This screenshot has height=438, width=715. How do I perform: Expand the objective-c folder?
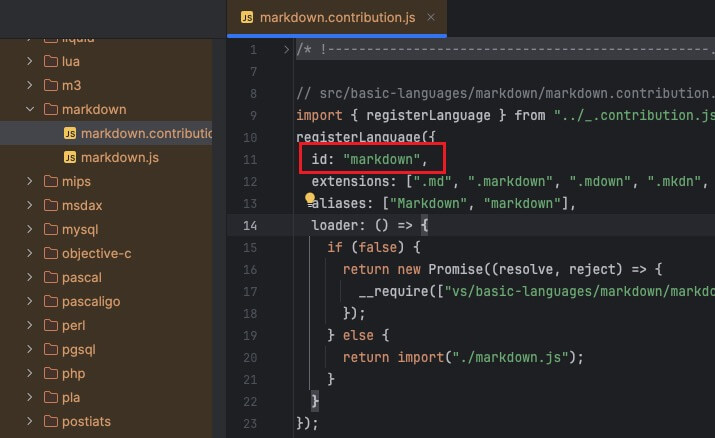click(x=30, y=253)
